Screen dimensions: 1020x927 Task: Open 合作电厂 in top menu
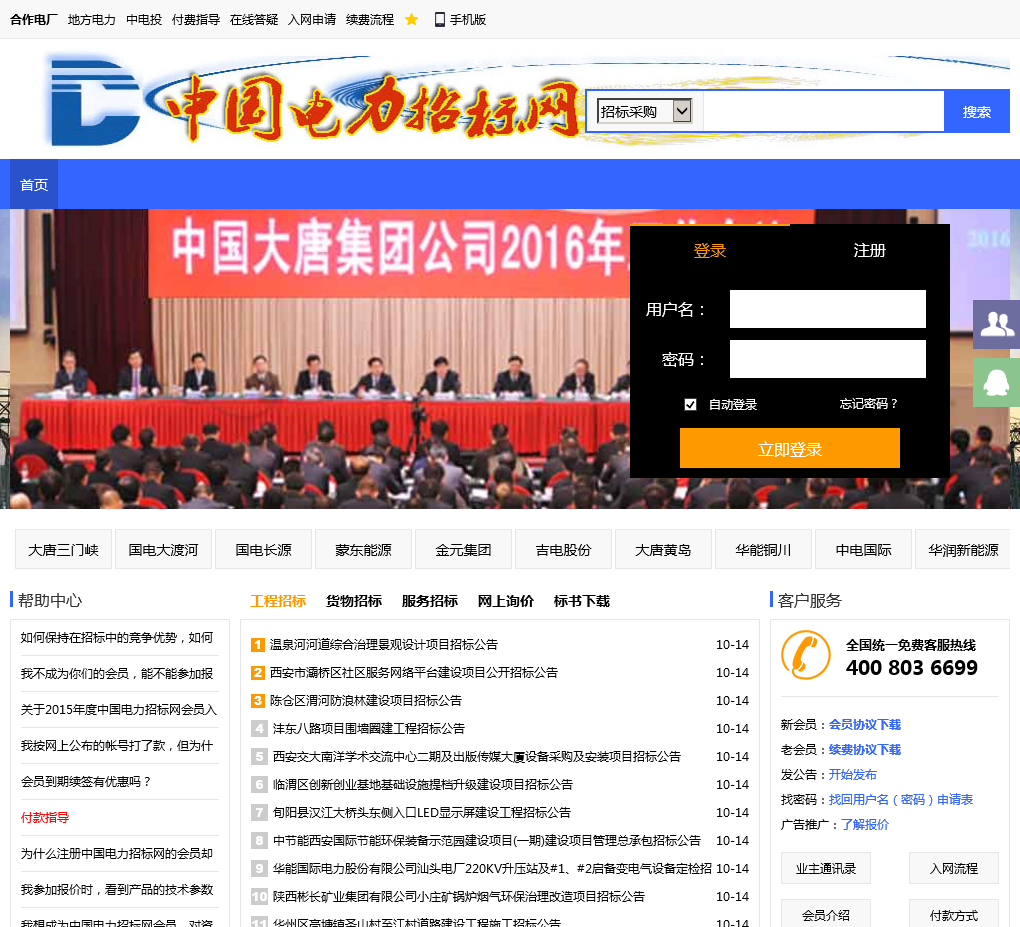34,20
